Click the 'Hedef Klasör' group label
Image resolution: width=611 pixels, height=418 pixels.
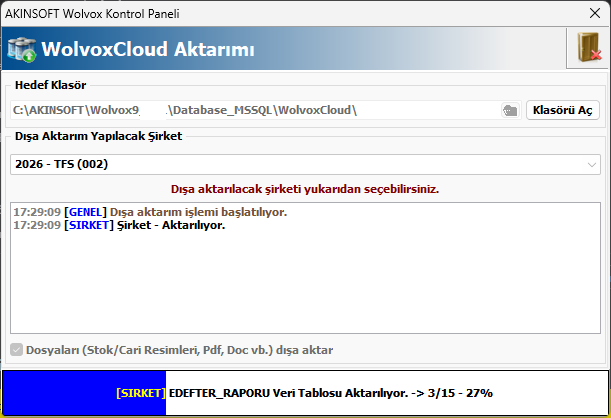50,85
